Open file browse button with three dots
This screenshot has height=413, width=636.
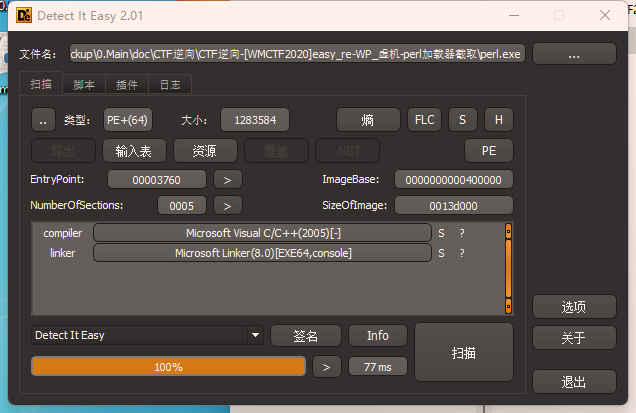[574, 54]
